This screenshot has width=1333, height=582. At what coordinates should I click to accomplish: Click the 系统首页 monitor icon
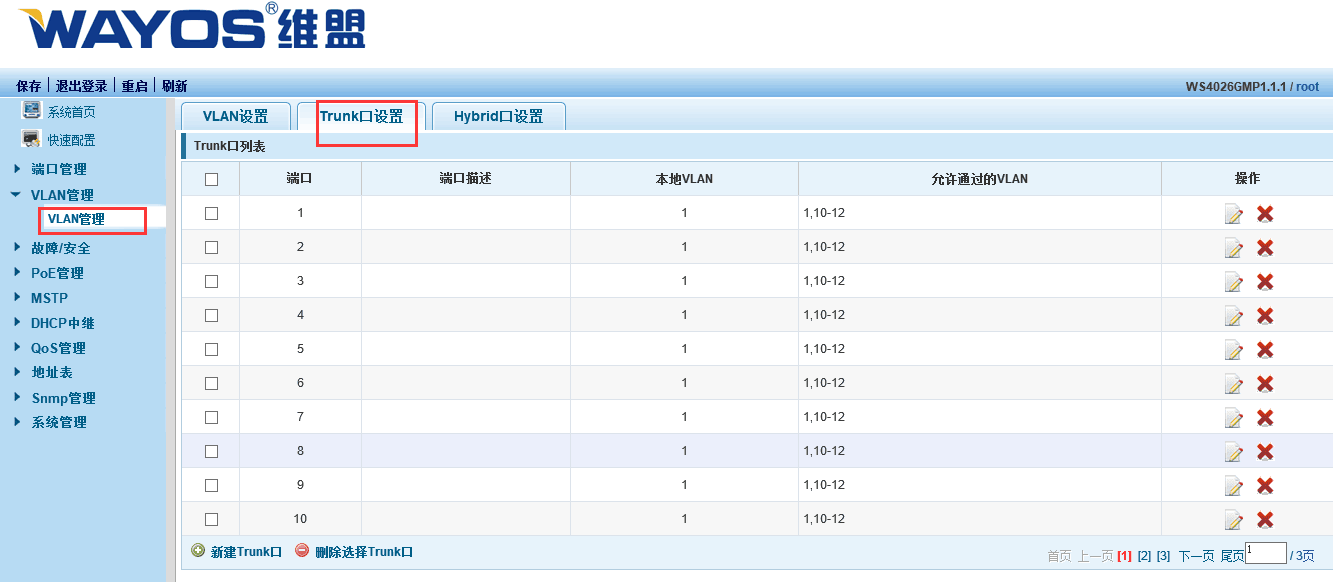[x=31, y=111]
